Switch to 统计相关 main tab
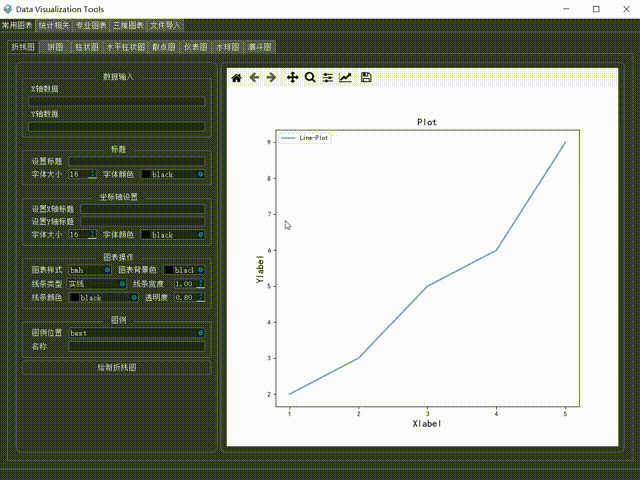This screenshot has width=640, height=480. (54, 25)
